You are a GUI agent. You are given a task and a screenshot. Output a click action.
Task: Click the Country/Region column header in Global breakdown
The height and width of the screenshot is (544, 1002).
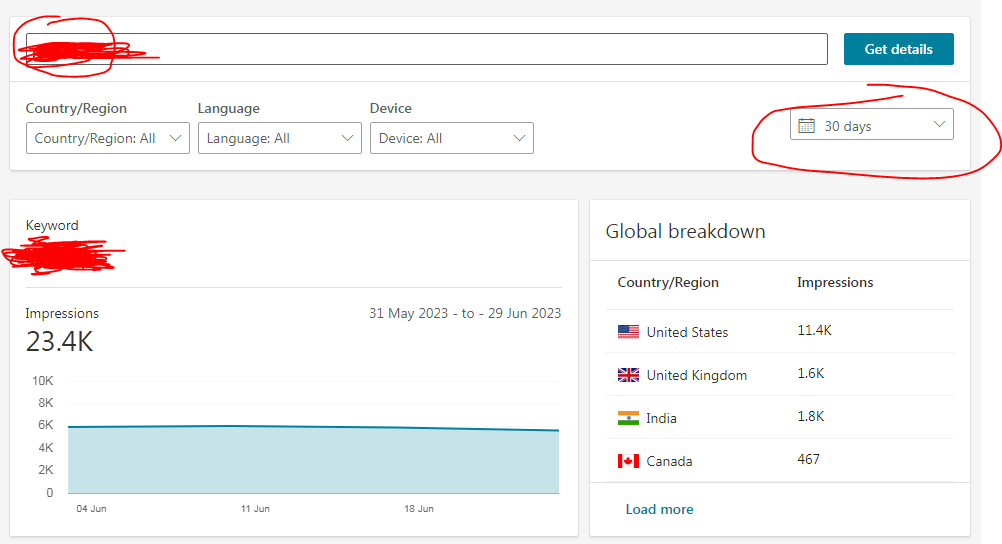(x=668, y=283)
